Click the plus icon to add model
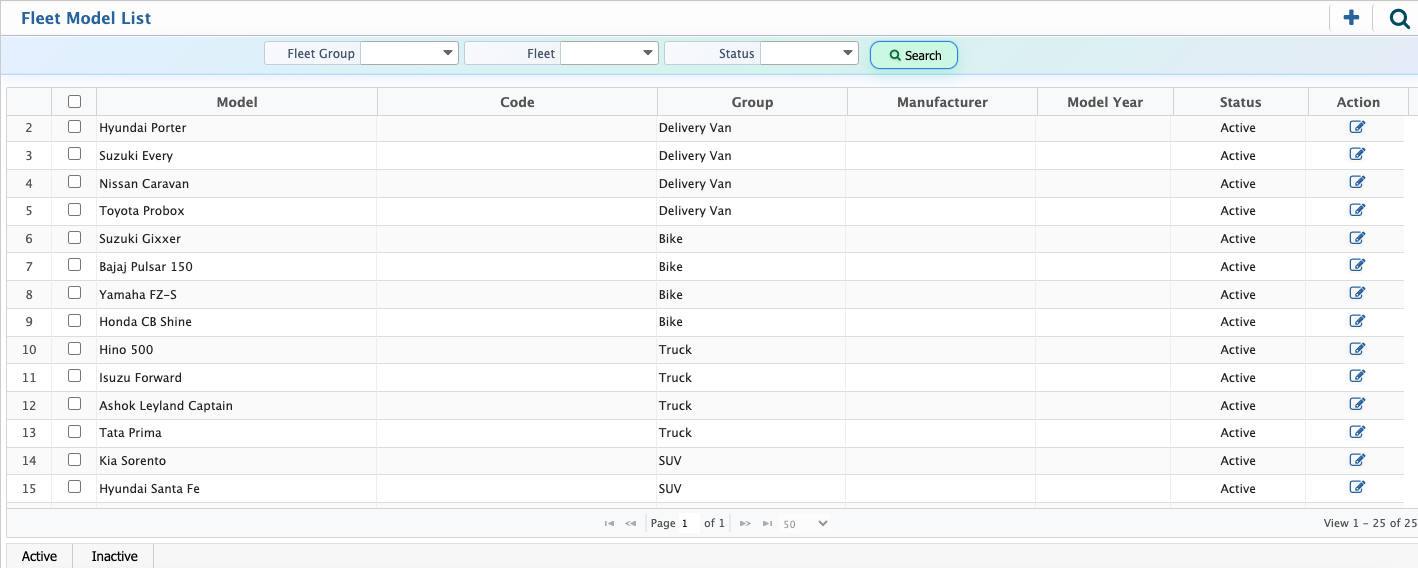 [1351, 17]
